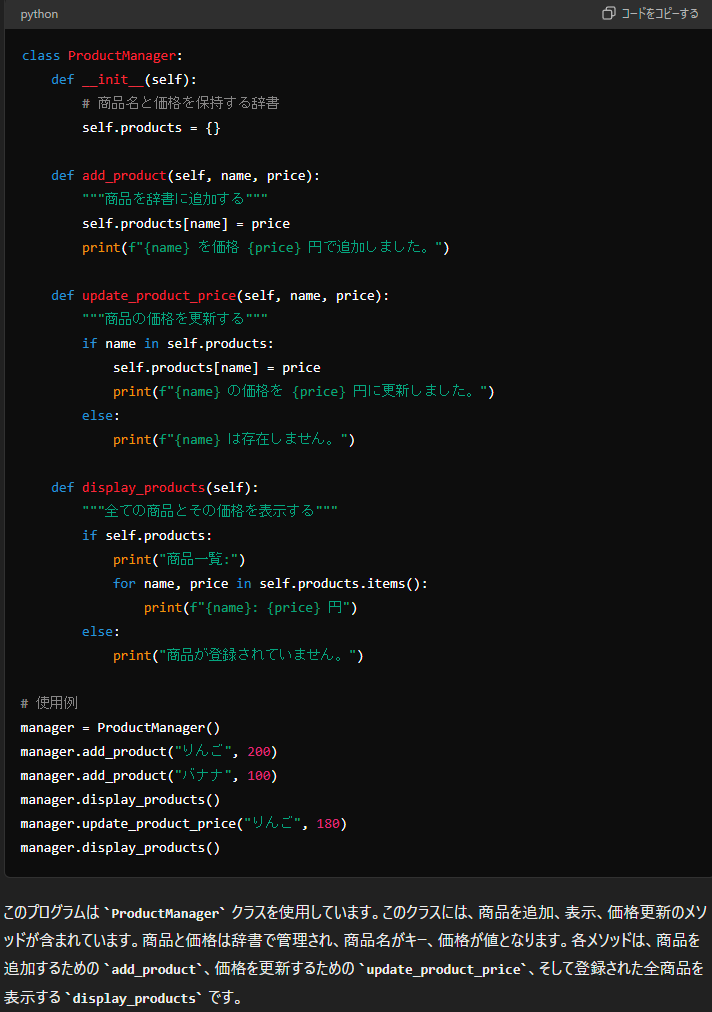Viewport: 712px width, 1012px height.
Task: Click the number 180 in update call
Action: tap(331, 823)
